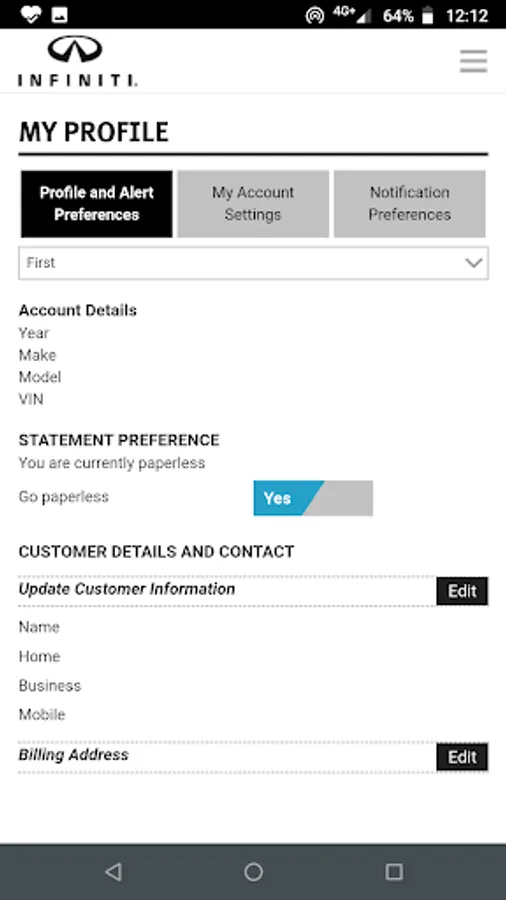Switch to My Account Settings tab
This screenshot has height=900, width=506.
(253, 203)
